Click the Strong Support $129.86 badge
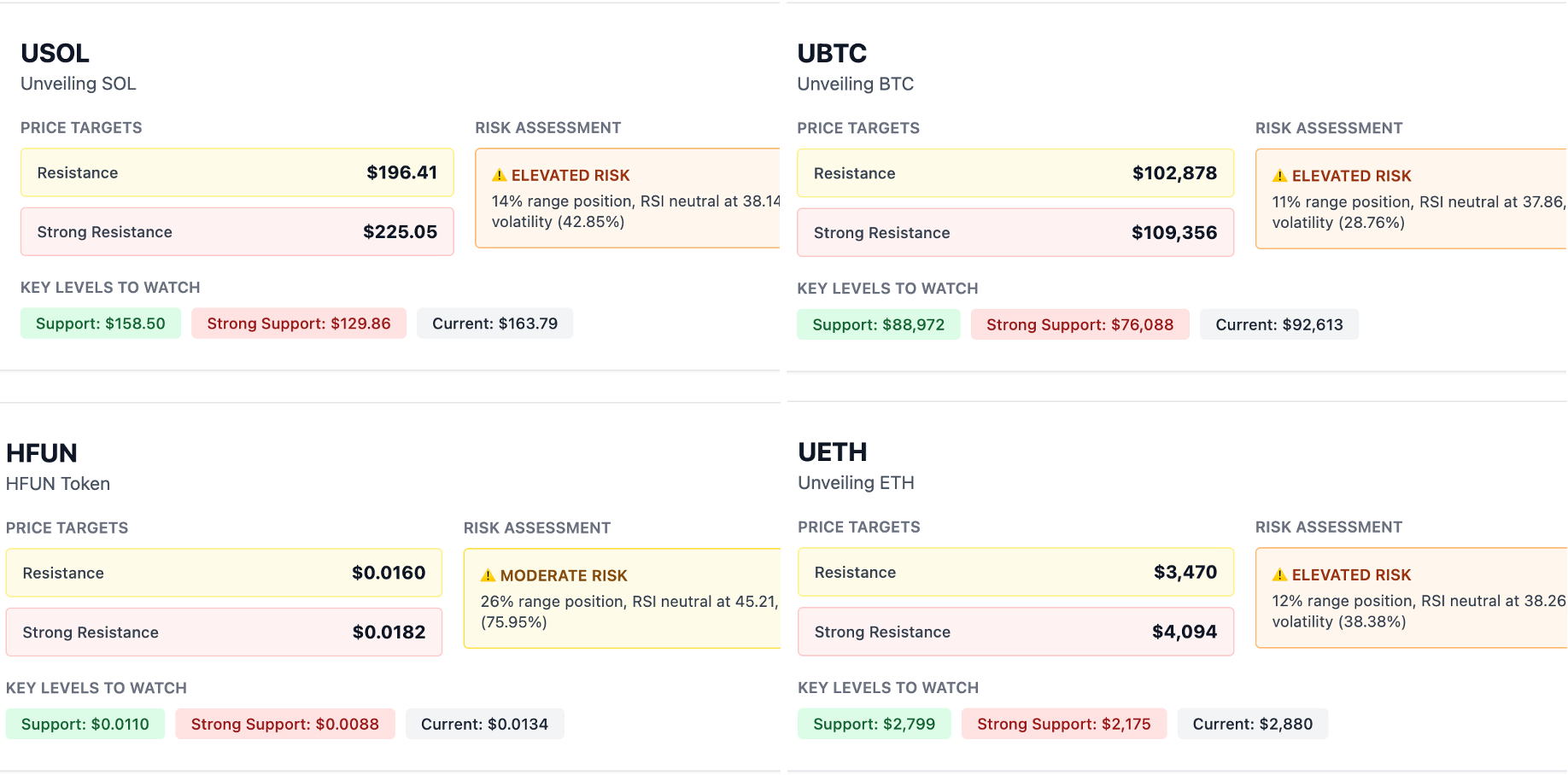 (298, 323)
